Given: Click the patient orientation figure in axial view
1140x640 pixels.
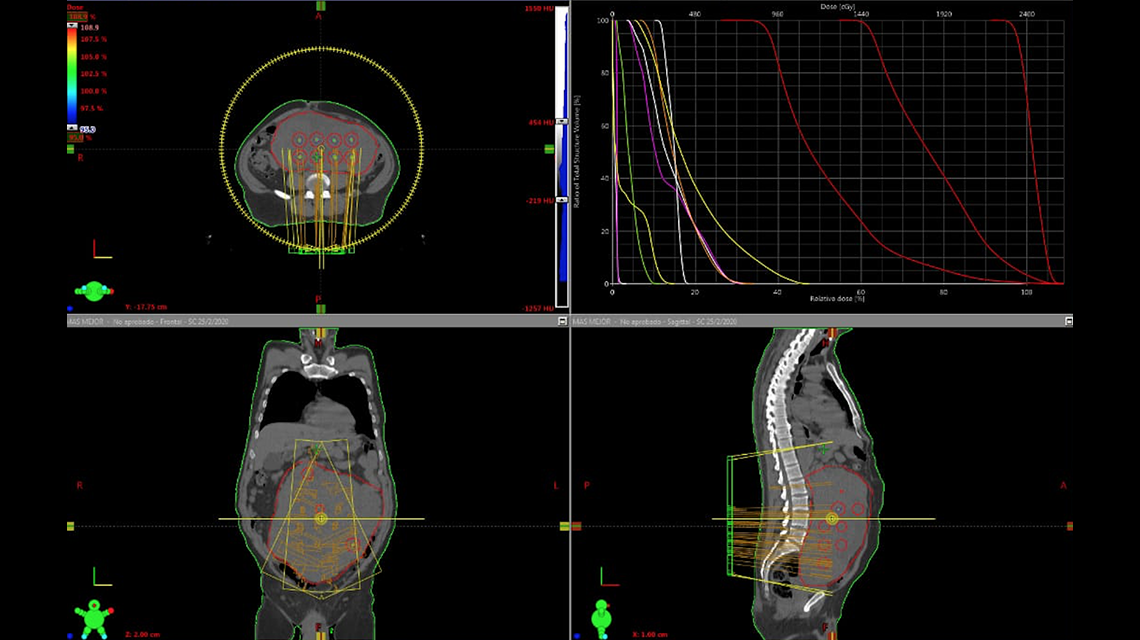Looking at the screenshot, I should click(94, 291).
